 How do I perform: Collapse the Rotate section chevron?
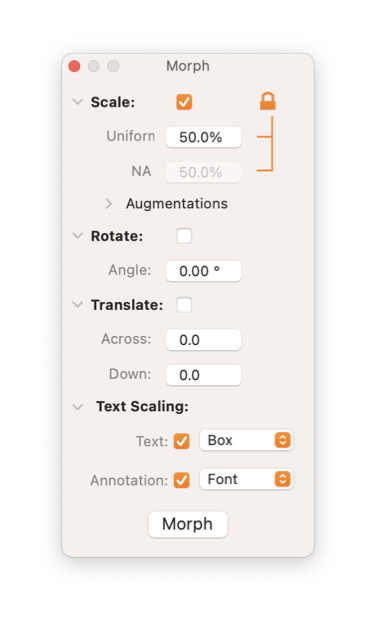[x=78, y=236]
